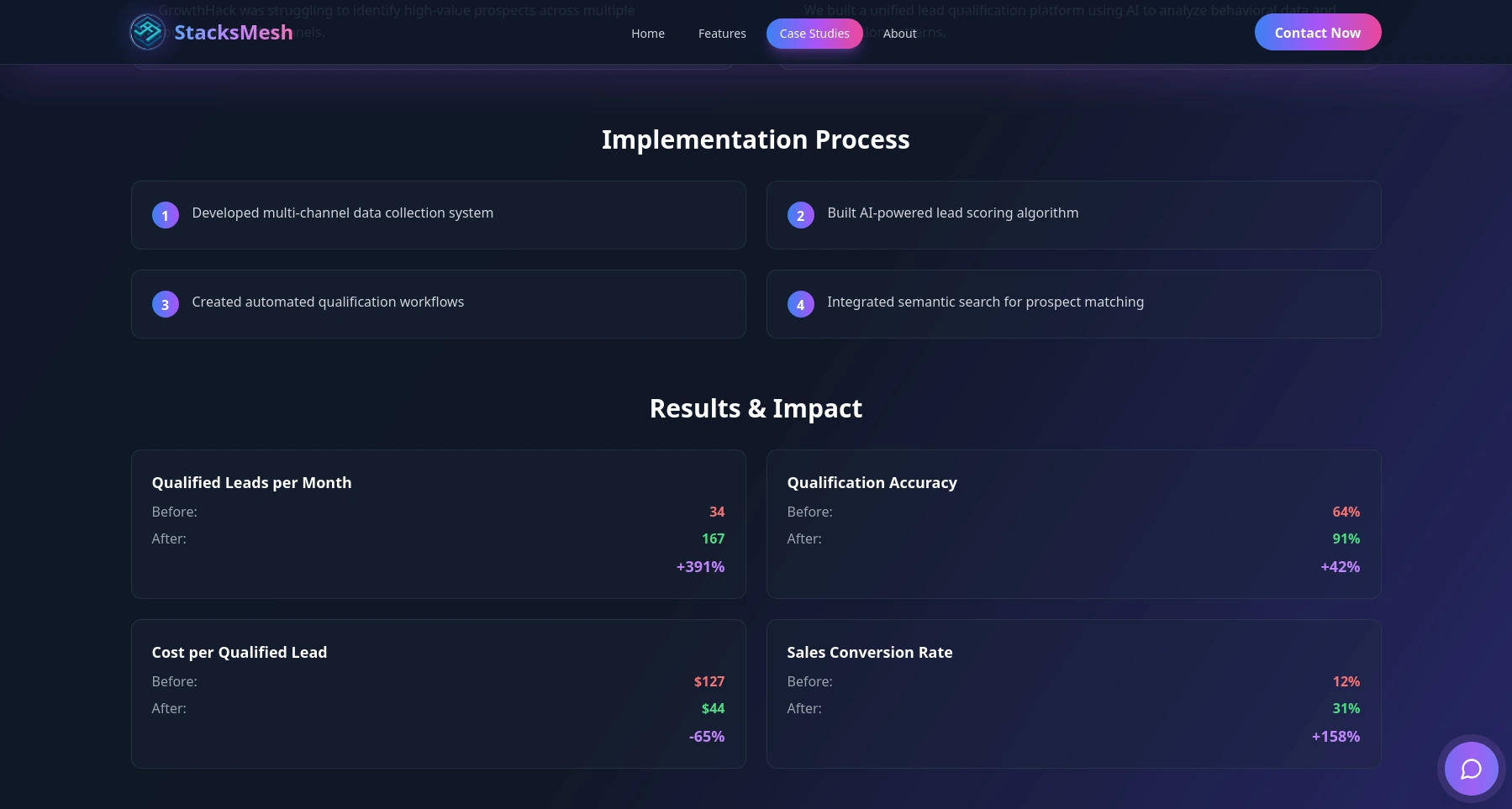Viewport: 1512px width, 809px height.
Task: Select the Case Studies nav tab
Action: point(814,34)
